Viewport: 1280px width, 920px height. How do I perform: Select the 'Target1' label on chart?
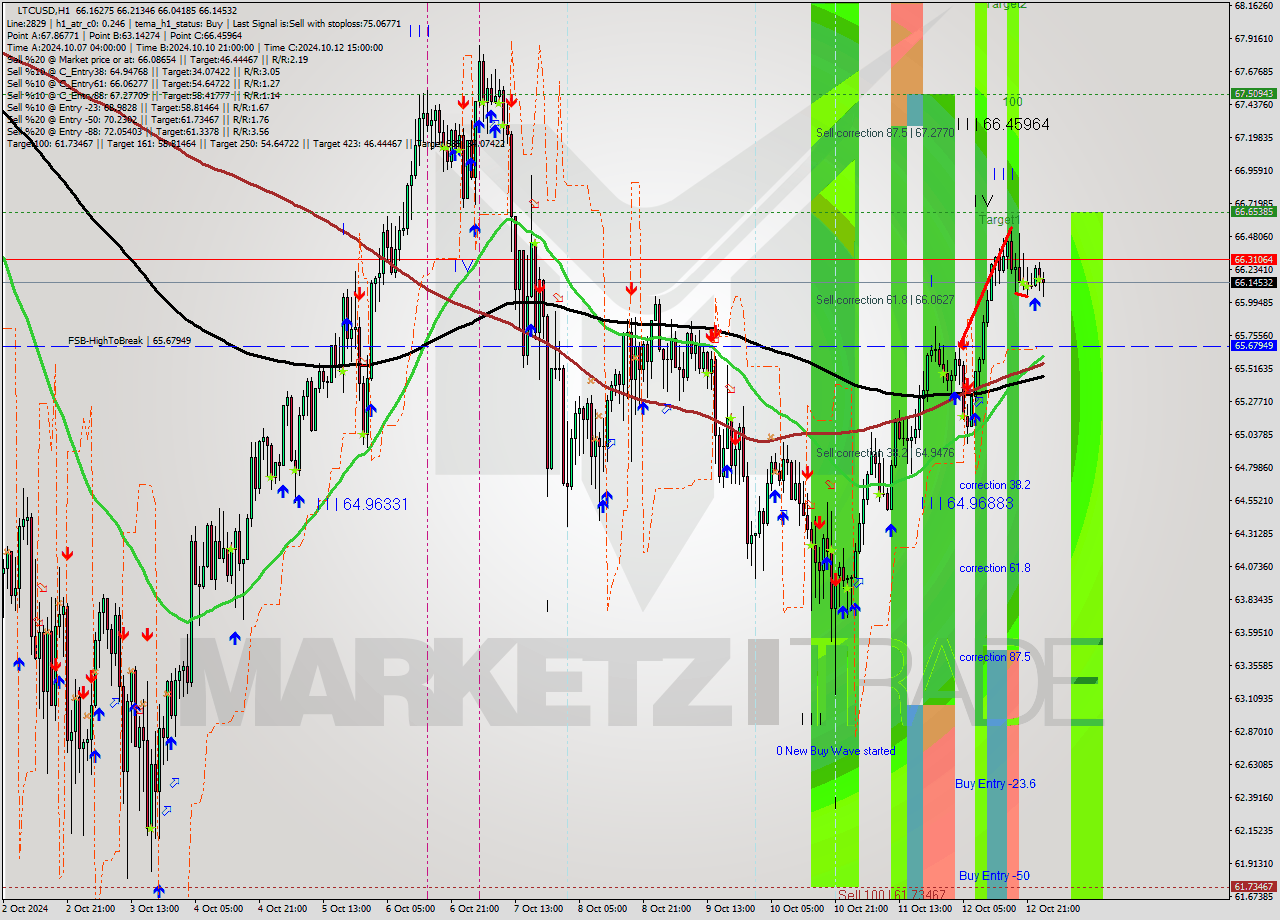click(x=998, y=219)
